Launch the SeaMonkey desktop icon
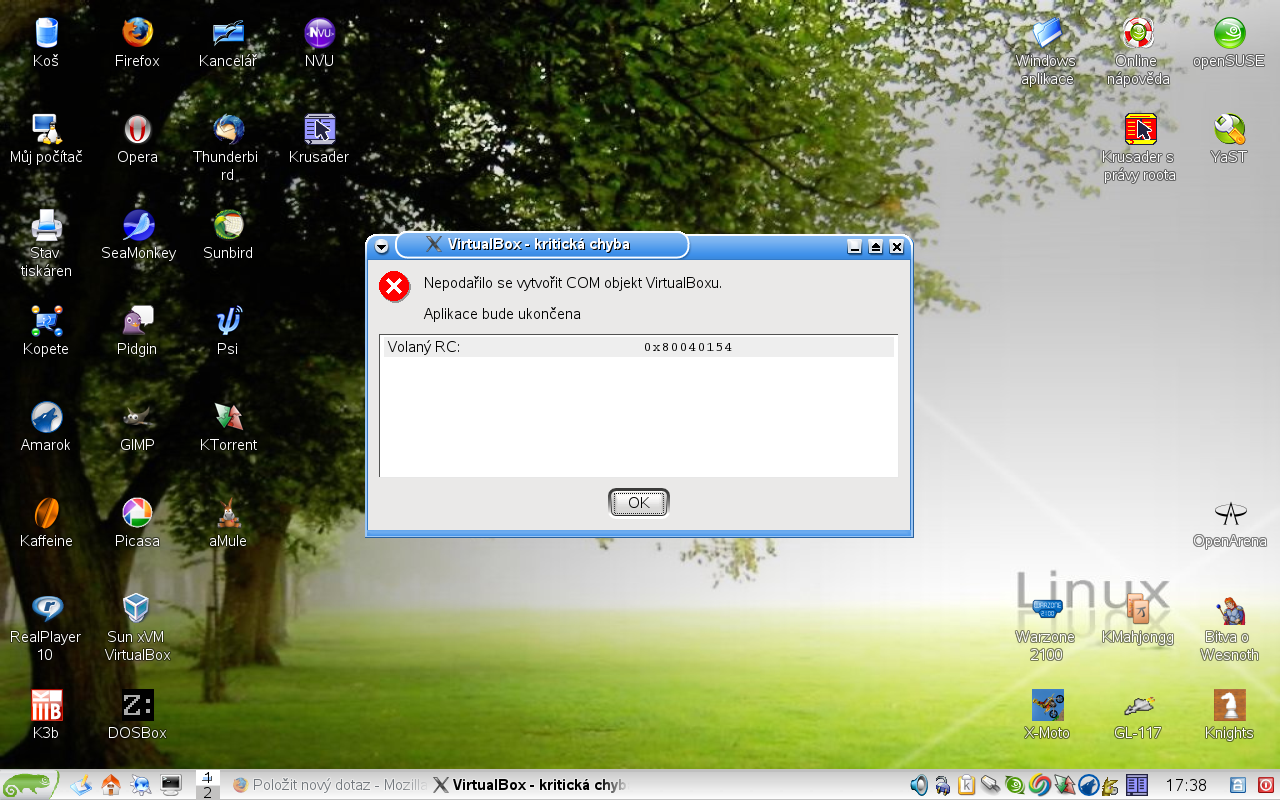Viewport: 1280px width, 800px height. point(138,235)
